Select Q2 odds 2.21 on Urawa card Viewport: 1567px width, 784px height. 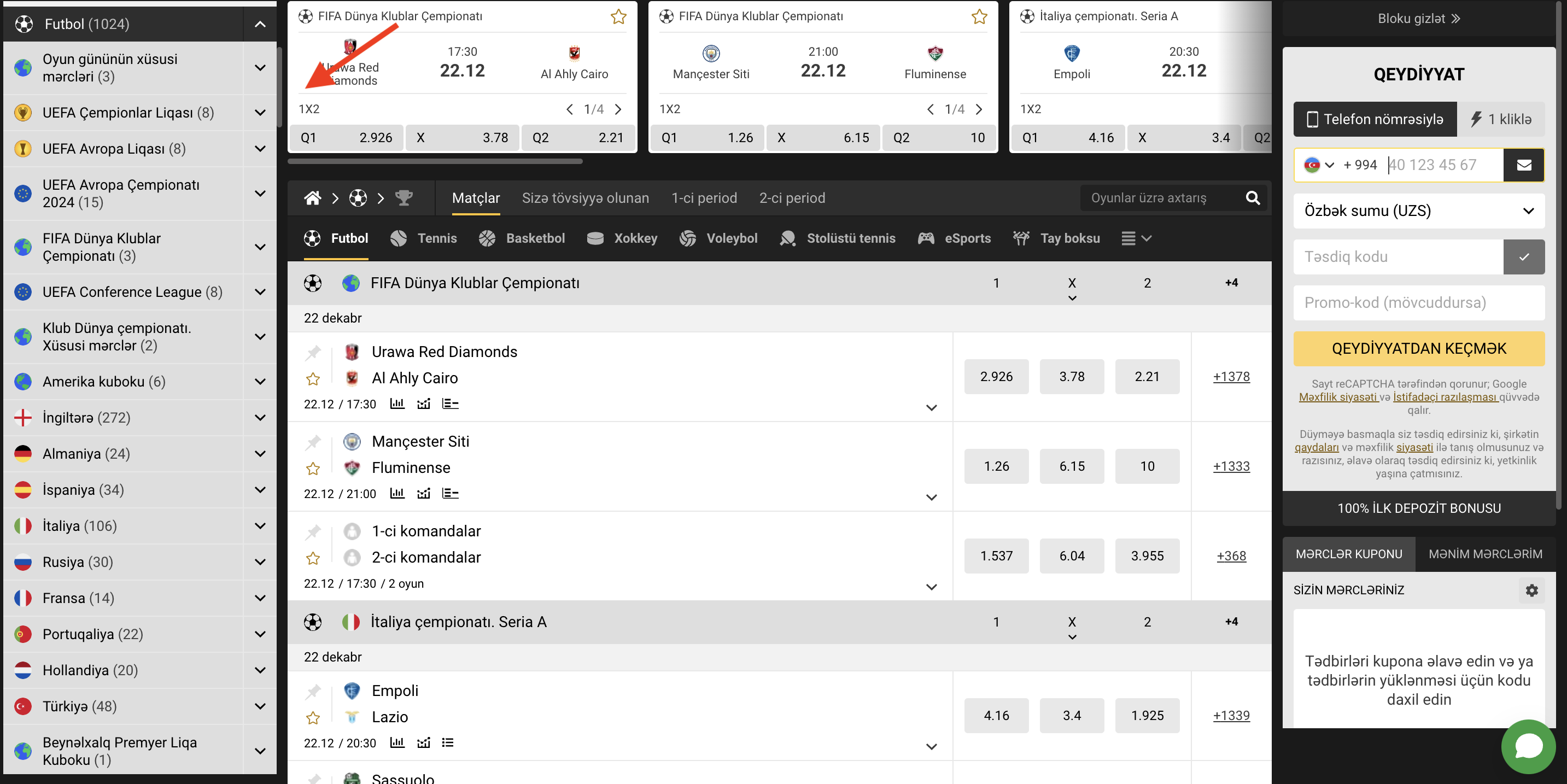pos(577,138)
